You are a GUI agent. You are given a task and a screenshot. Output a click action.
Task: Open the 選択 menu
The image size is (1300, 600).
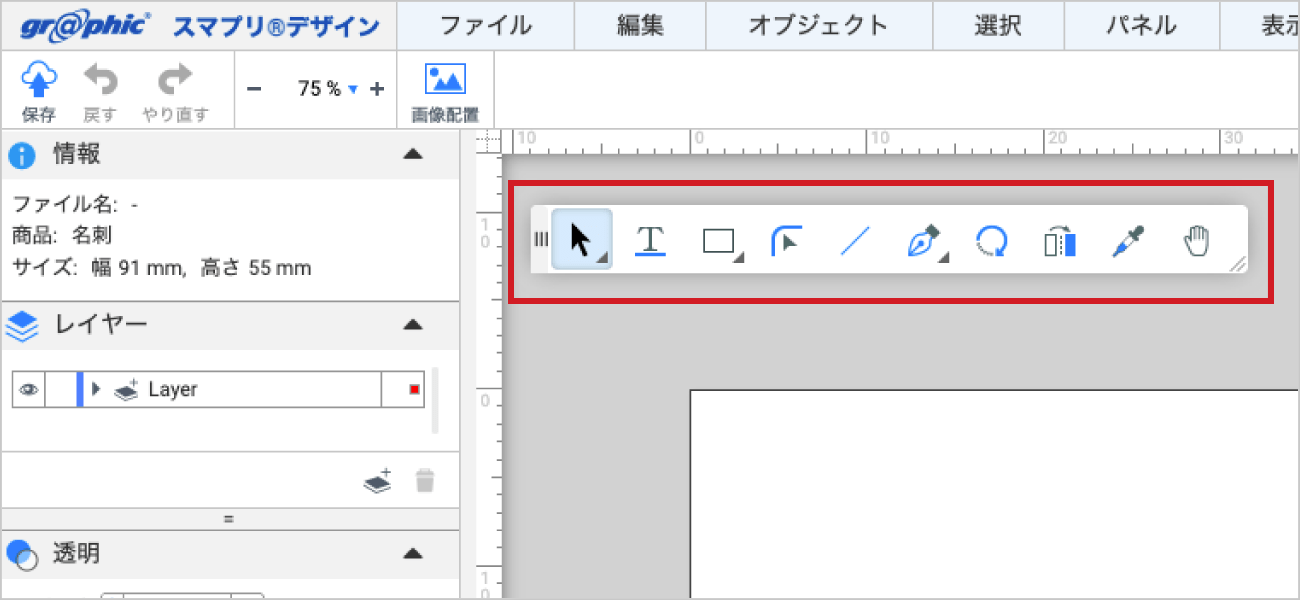998,26
